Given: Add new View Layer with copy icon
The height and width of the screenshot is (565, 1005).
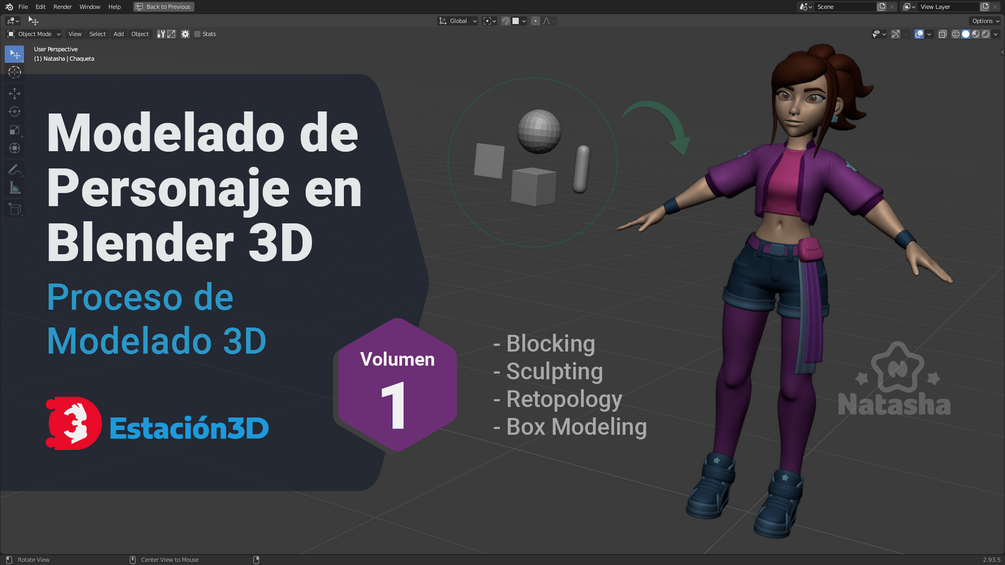Looking at the screenshot, I should point(984,6).
